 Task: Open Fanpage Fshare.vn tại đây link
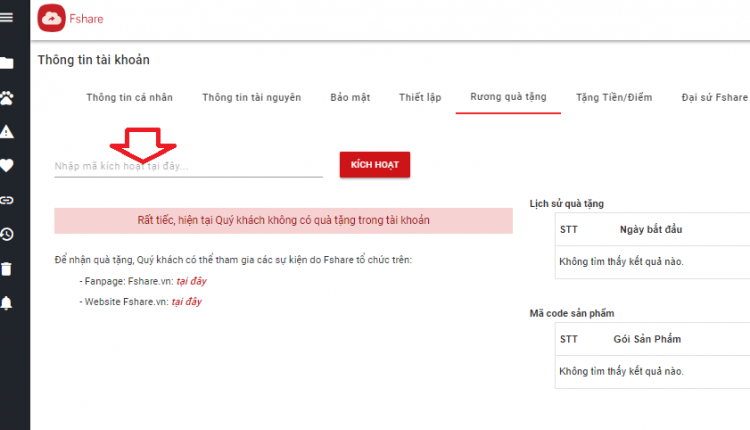coord(192,281)
